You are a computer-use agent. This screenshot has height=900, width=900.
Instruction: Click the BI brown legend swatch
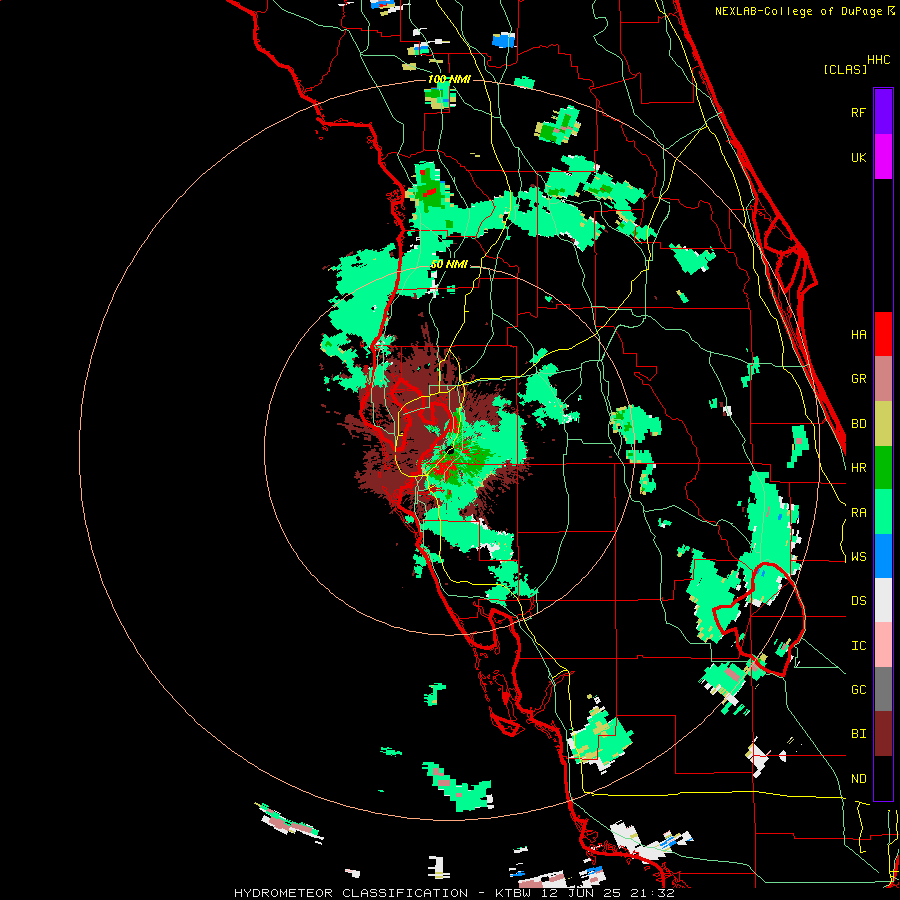883,734
